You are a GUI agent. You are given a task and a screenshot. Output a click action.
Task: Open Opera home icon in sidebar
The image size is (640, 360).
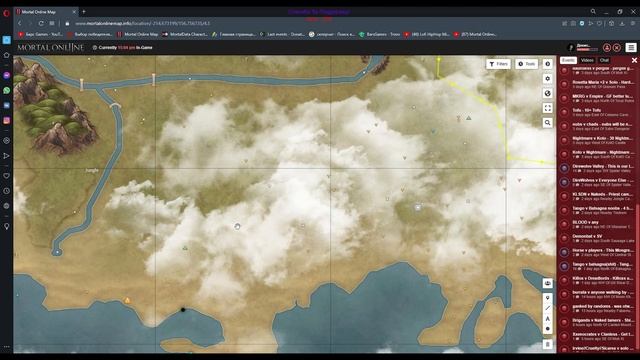pos(7,55)
